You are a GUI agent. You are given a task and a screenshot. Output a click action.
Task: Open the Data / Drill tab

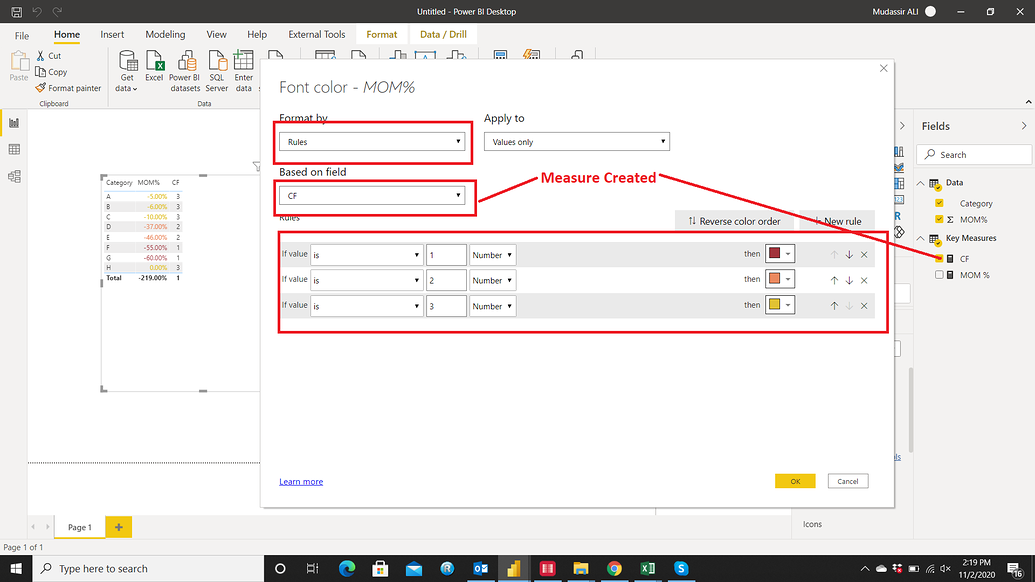pos(443,33)
